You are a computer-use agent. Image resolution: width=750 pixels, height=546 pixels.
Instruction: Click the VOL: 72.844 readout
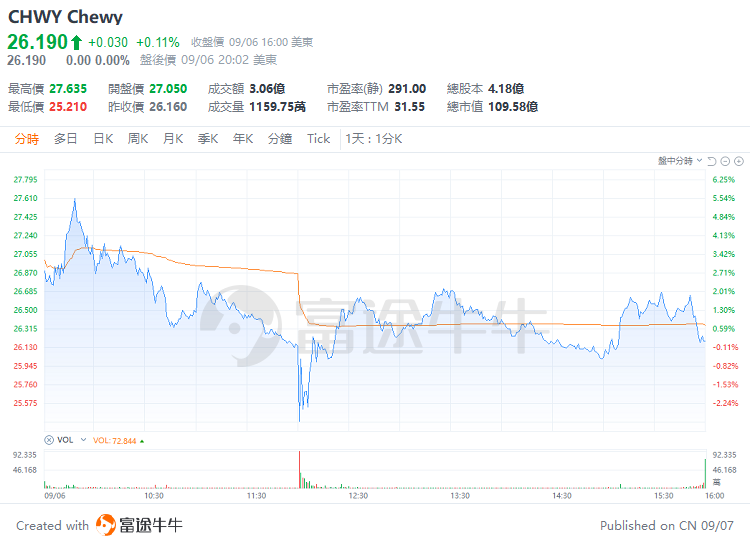pyautogui.click(x=115, y=441)
